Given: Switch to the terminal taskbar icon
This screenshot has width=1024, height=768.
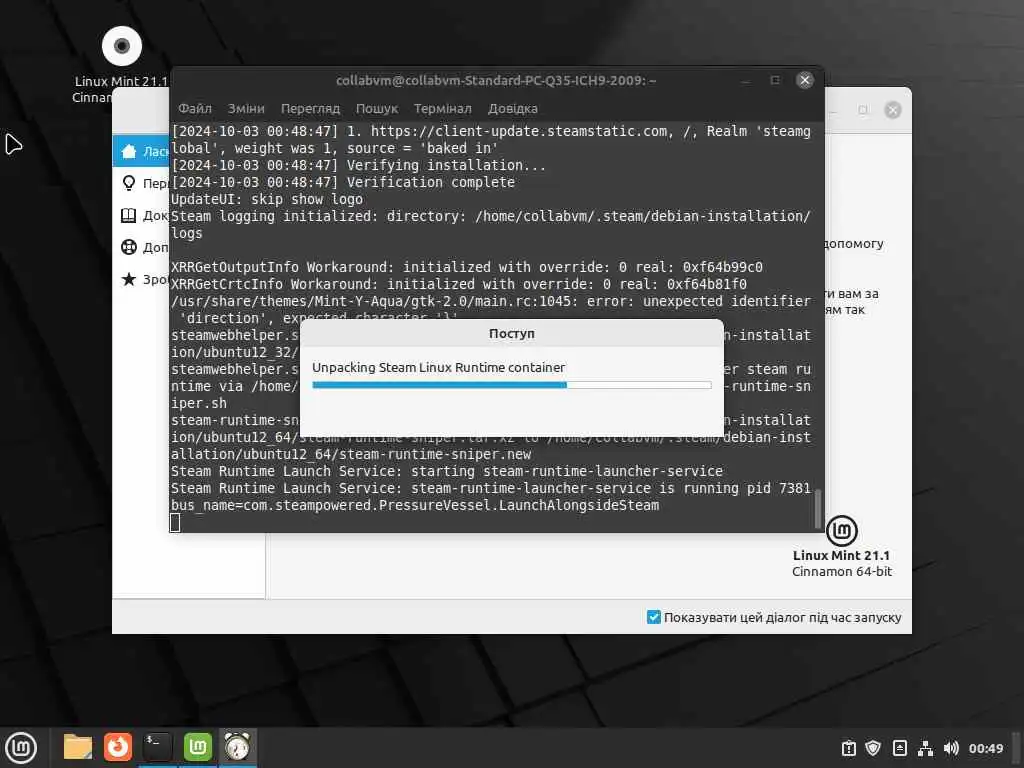Looking at the screenshot, I should click(x=157, y=747).
